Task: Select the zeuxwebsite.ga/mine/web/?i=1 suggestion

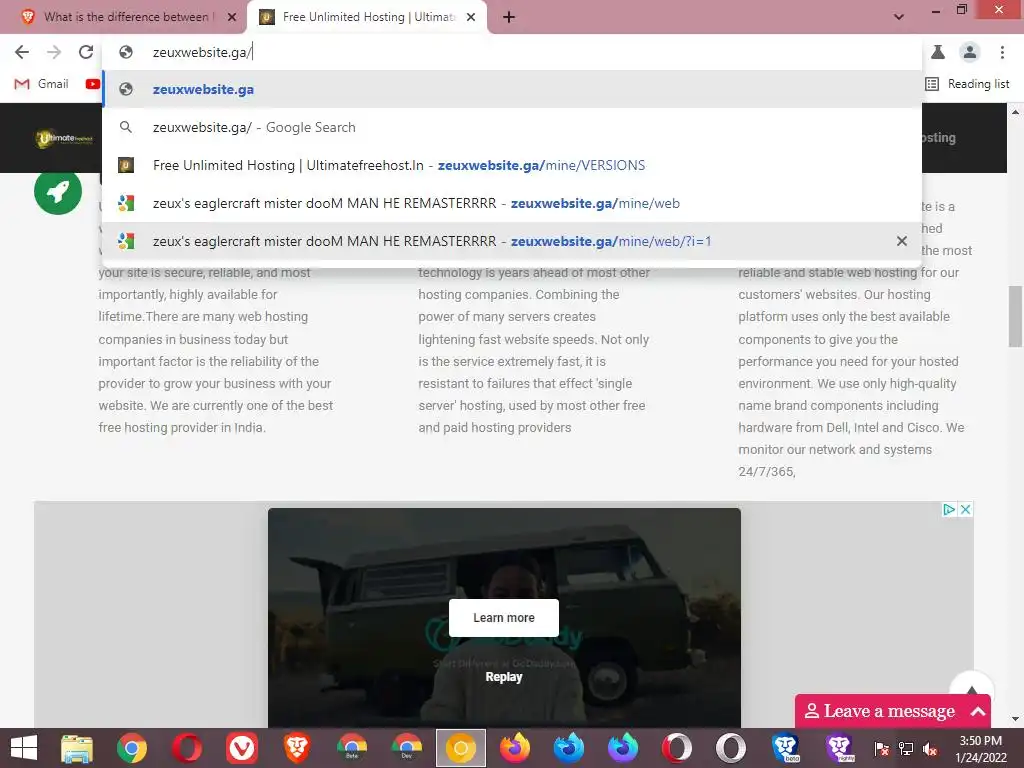Action: 512,241
